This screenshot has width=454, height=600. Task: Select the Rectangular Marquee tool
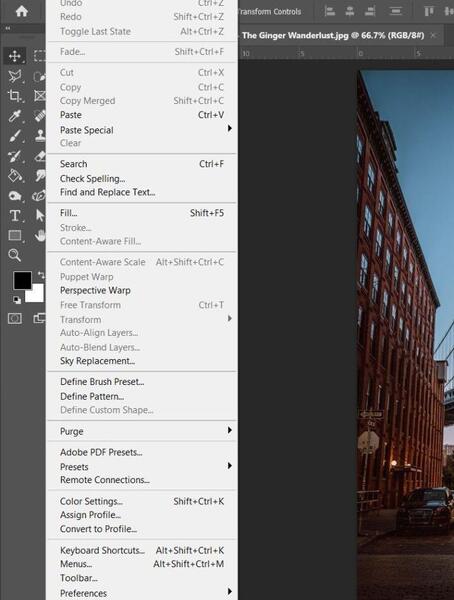pos(39,56)
